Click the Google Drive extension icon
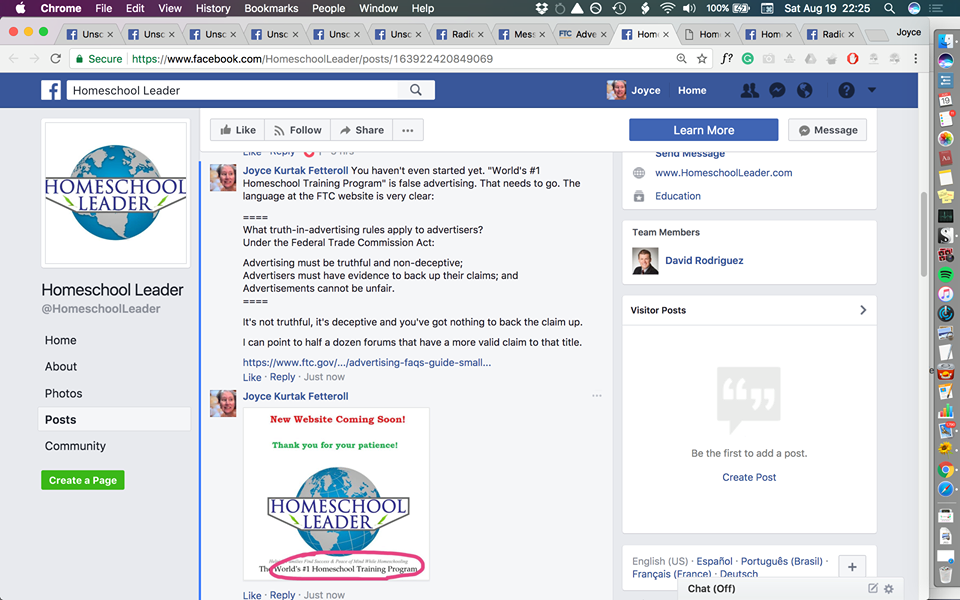The width and height of the screenshot is (960, 600). (x=810, y=59)
